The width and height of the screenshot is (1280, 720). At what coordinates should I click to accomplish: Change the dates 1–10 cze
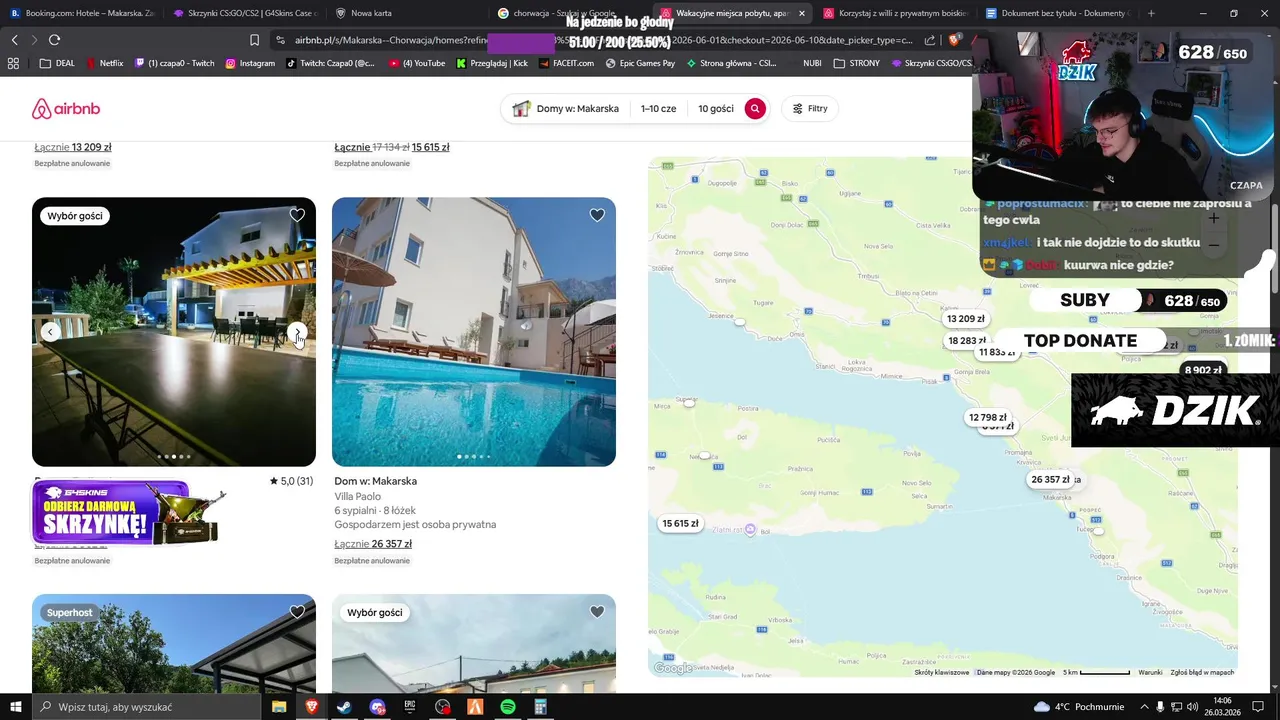[658, 108]
